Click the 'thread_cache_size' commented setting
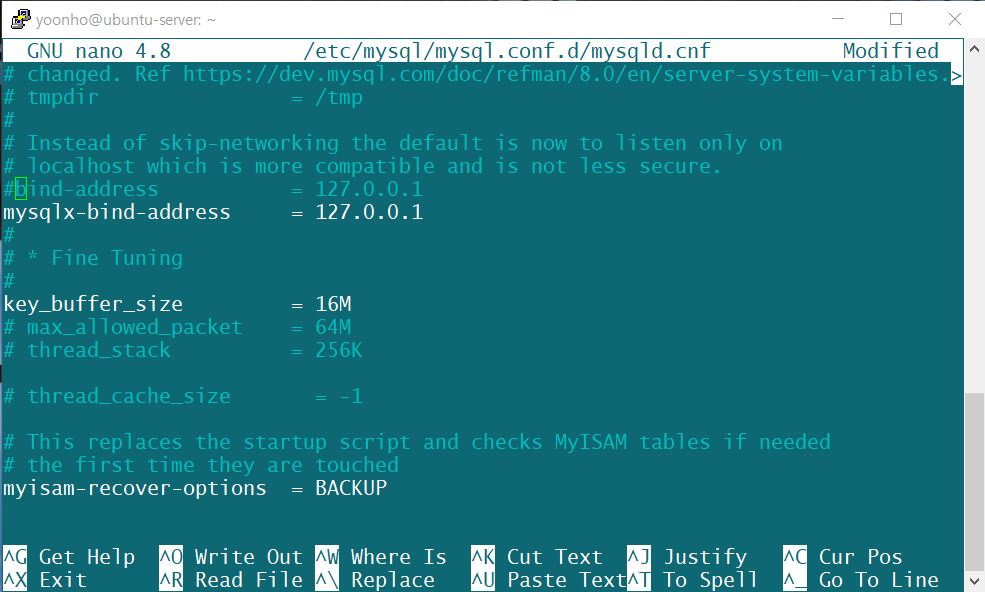 (129, 396)
